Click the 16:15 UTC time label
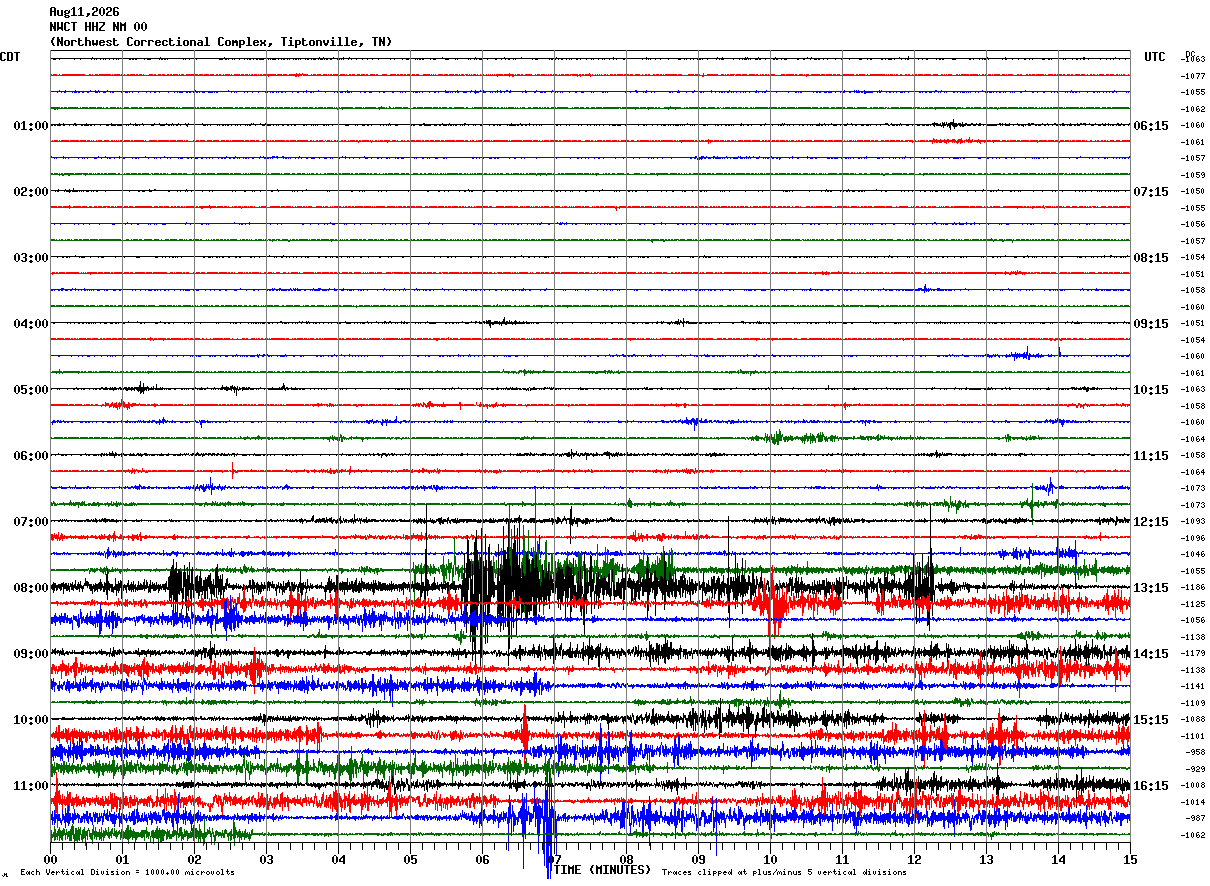Screen dimensions: 1210x886 coord(1151,786)
